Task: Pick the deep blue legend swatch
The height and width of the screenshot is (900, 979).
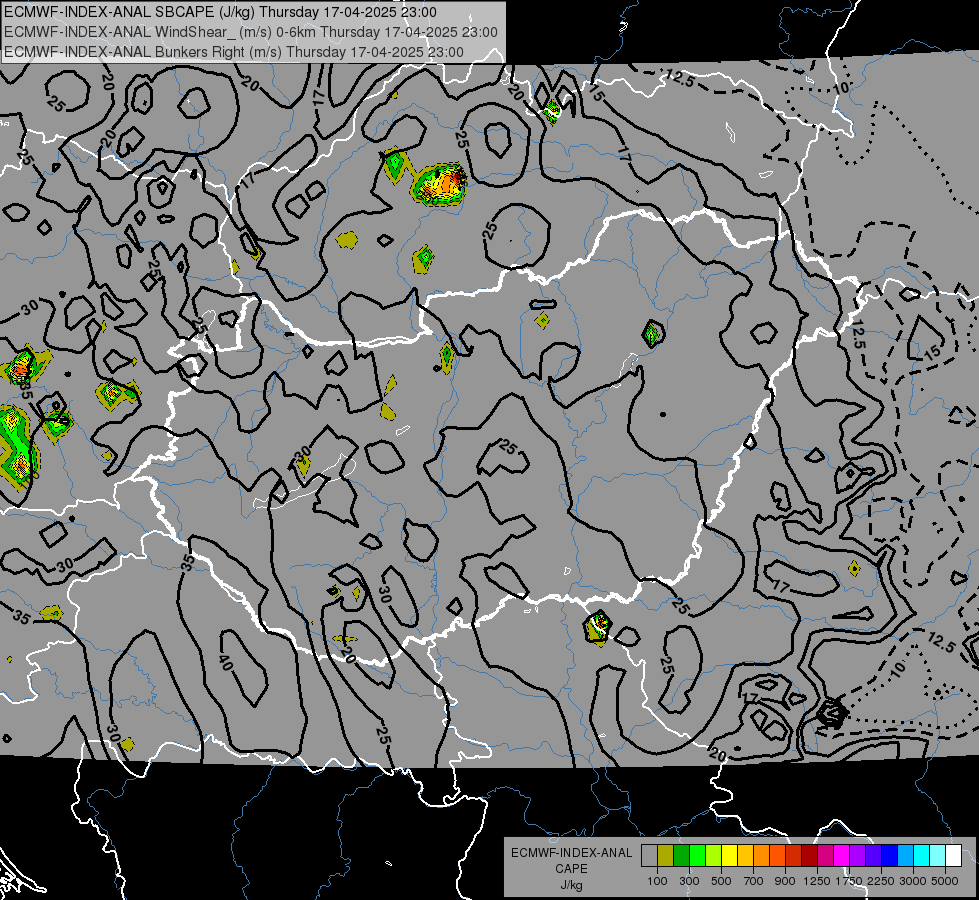Action: [889, 856]
